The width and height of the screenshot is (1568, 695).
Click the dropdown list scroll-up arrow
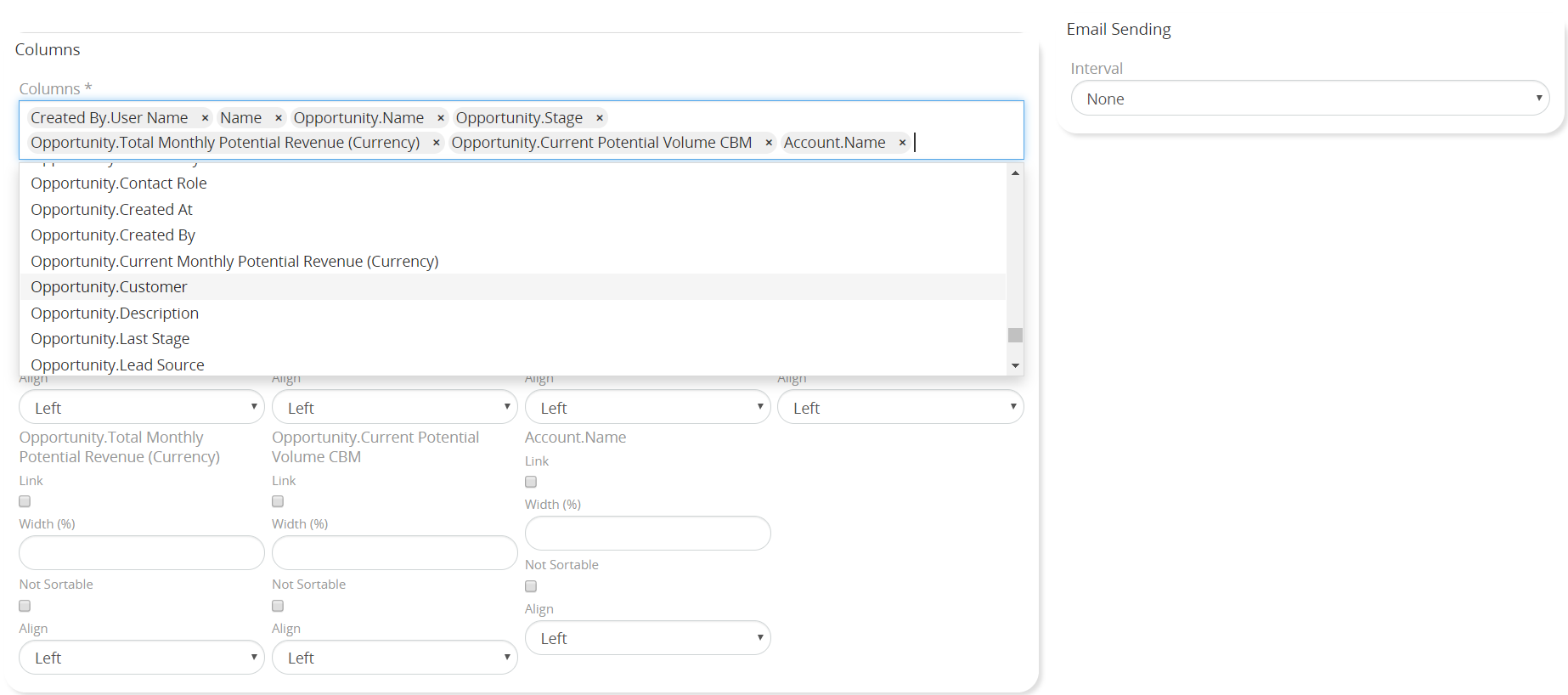(1015, 173)
